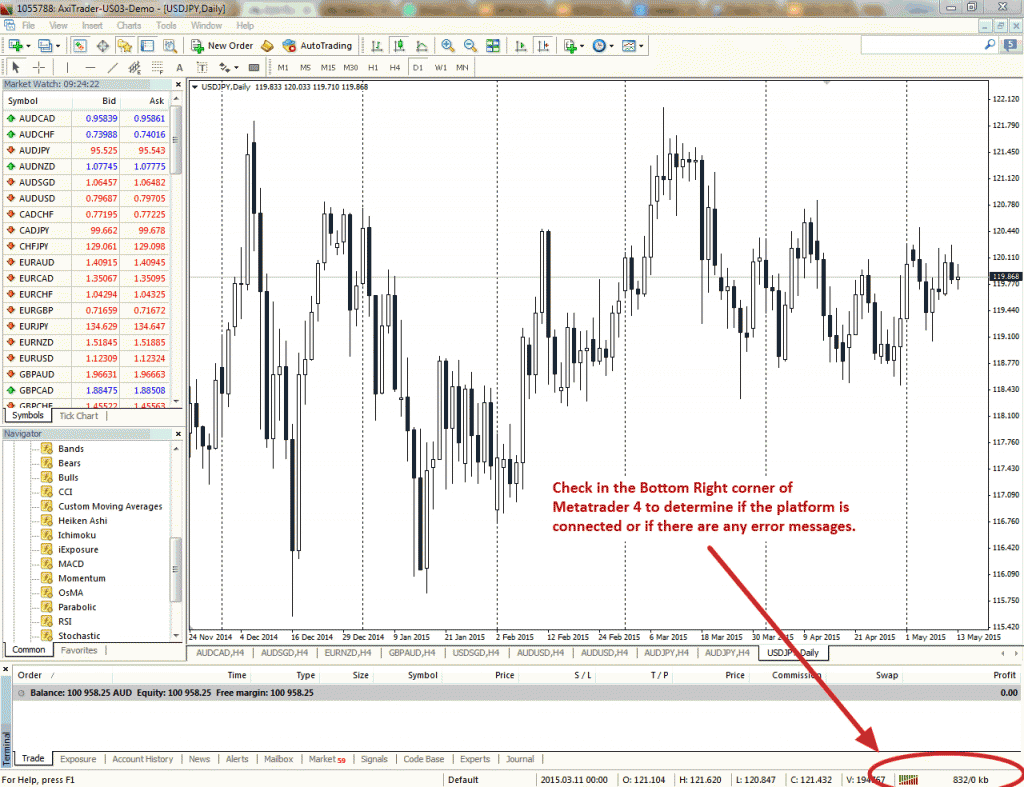Switch to the Account History tab
Screen dimensions: 1024x787
point(142,759)
